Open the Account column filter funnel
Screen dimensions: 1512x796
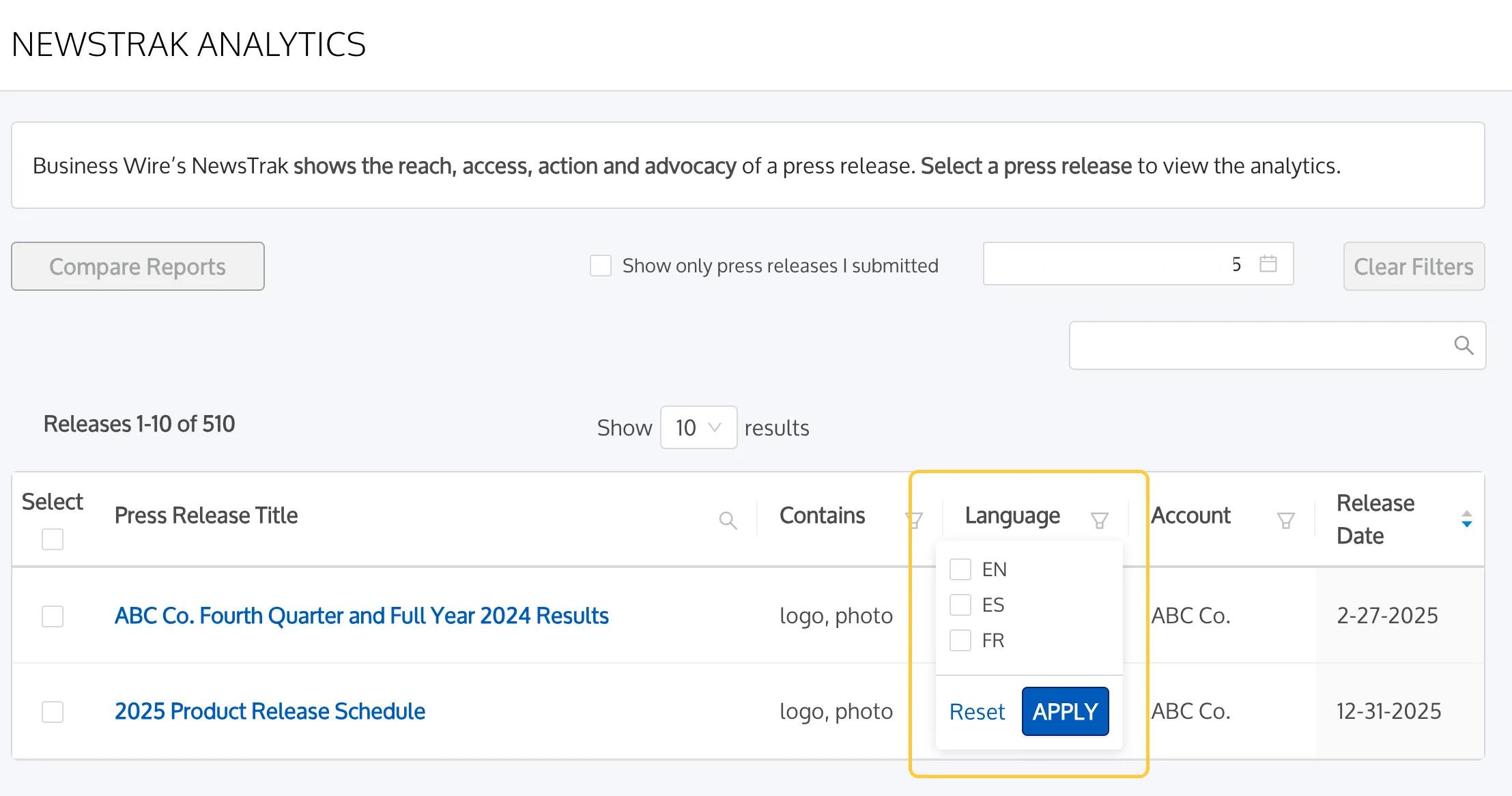click(x=1285, y=521)
